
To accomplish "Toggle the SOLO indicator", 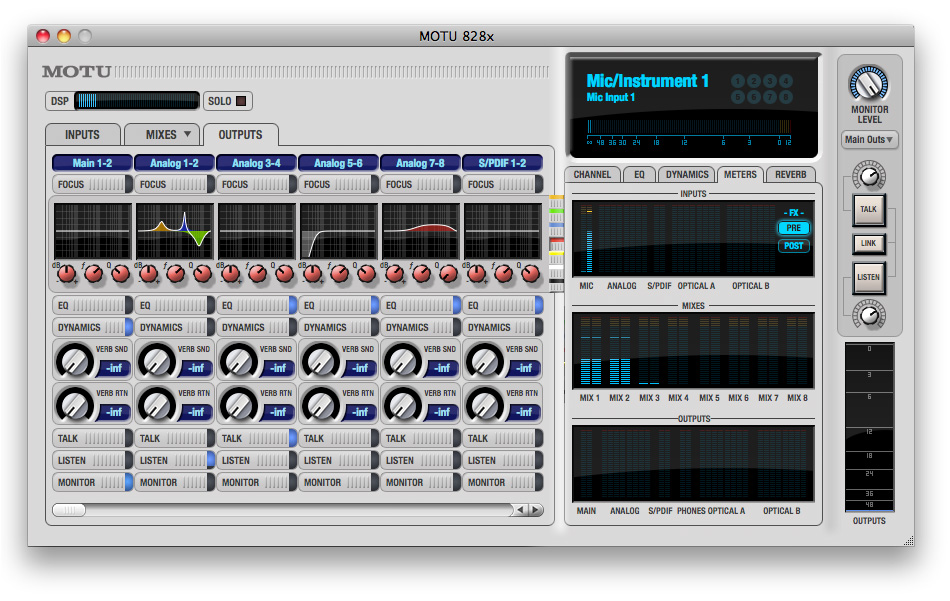I will (241, 101).
